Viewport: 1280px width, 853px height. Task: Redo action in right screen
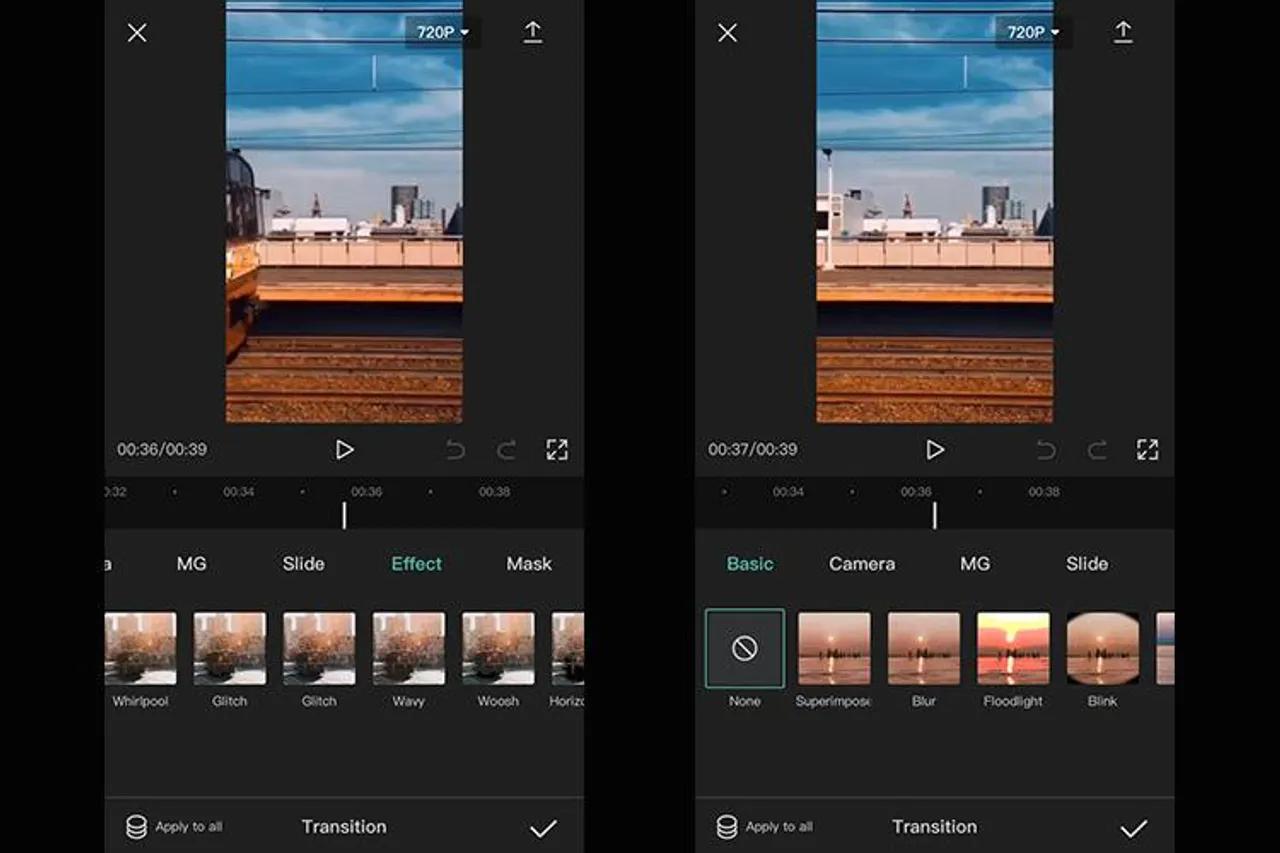coord(1097,450)
